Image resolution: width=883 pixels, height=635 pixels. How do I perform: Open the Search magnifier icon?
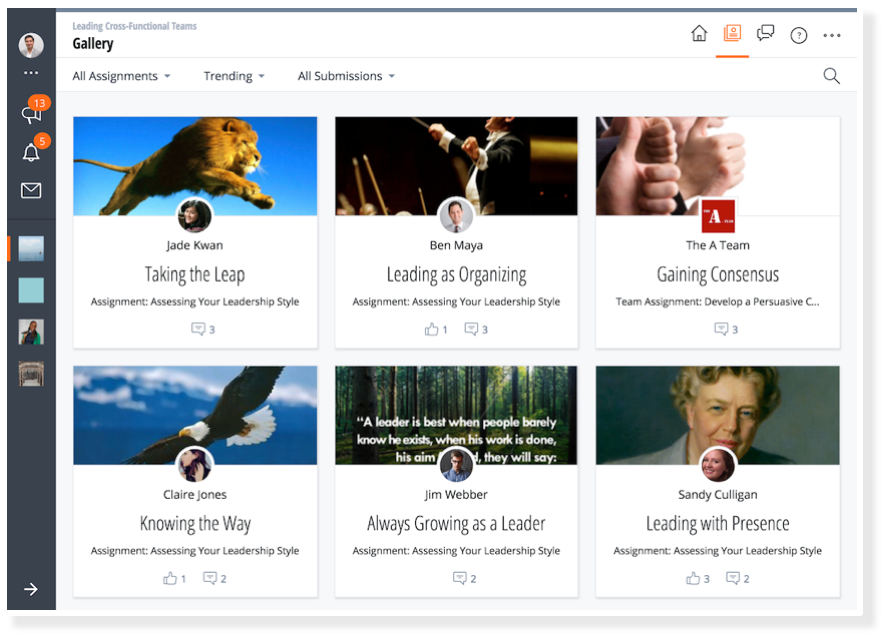coord(831,76)
